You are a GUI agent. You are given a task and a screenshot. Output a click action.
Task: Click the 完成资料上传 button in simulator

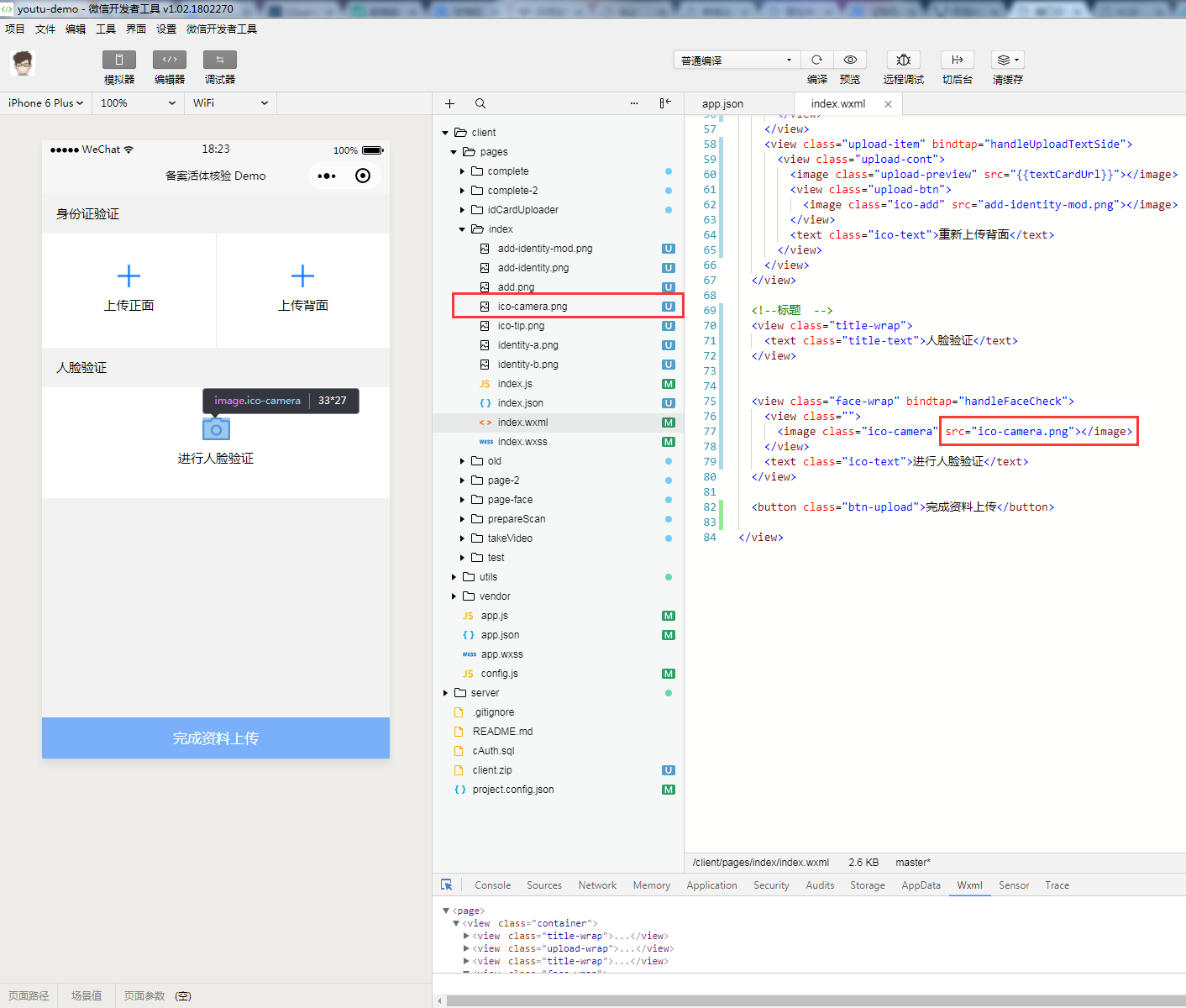[x=216, y=738]
